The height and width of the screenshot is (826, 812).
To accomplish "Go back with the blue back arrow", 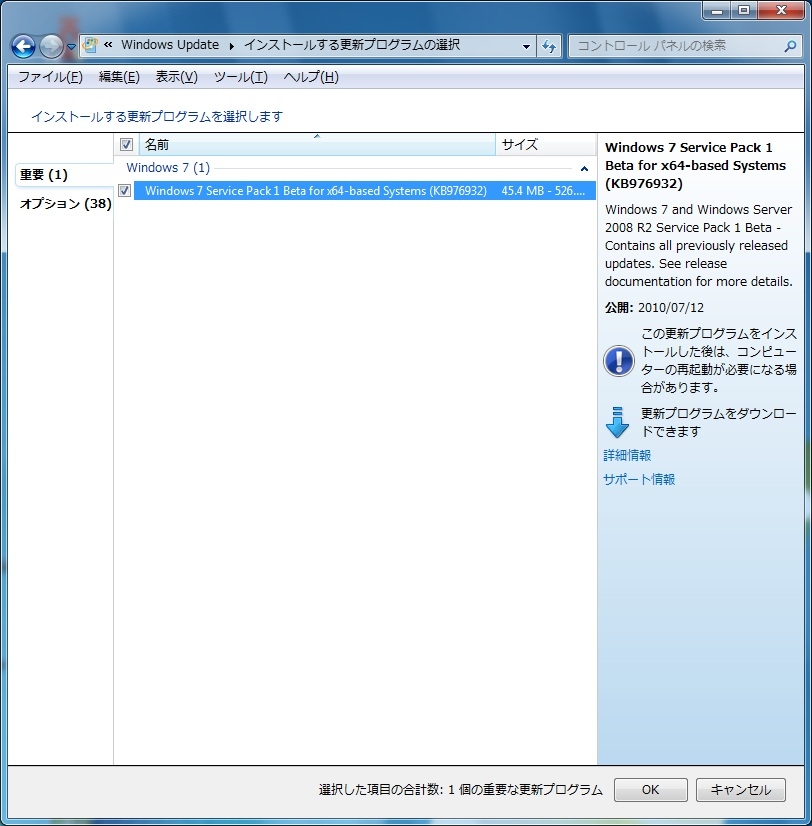I will [x=23, y=46].
